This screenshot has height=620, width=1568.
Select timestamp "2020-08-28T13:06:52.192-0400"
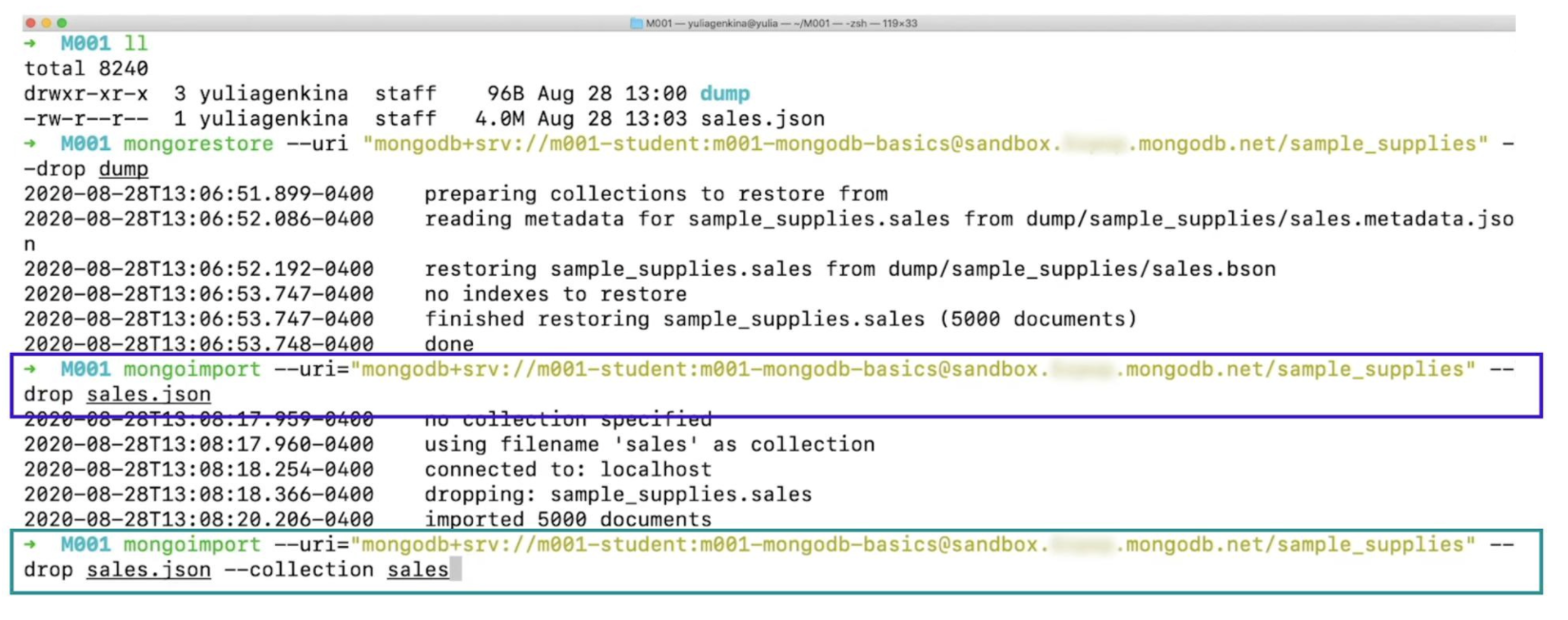pyautogui.click(x=199, y=269)
